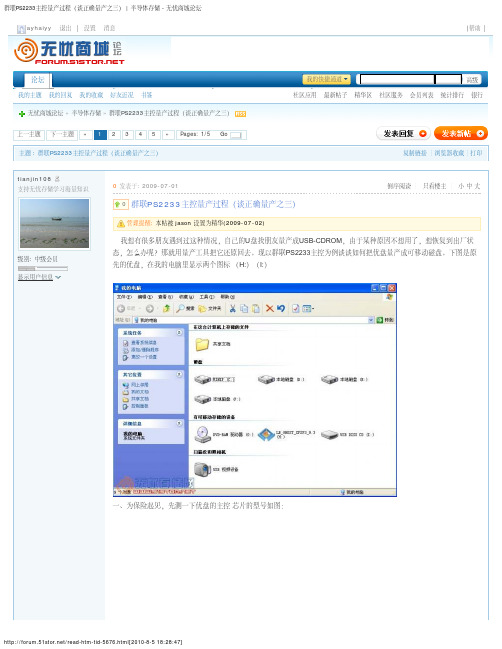This screenshot has width=502, height=649.
Task: Click the USB video device camera icon
Action: [202, 469]
